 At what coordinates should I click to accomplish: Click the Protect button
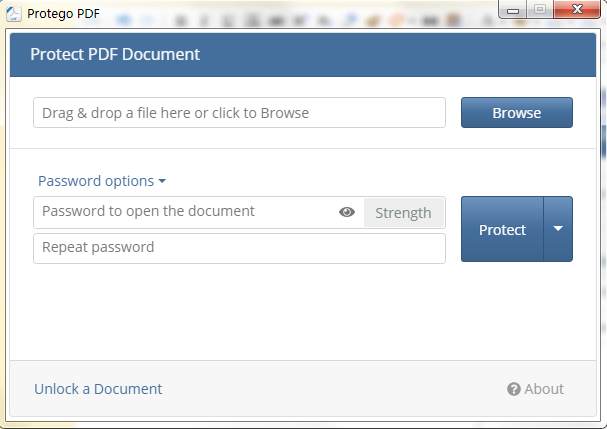502,229
